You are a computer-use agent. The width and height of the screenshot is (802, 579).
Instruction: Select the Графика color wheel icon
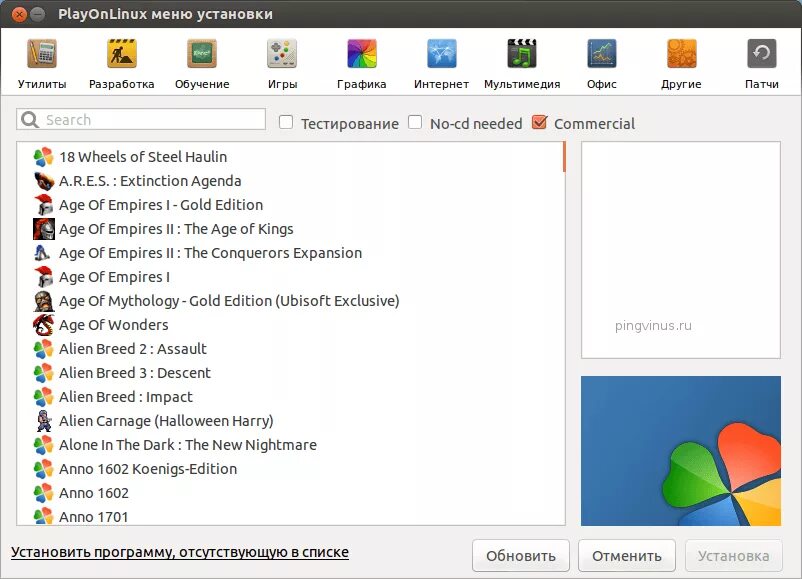pyautogui.click(x=362, y=53)
